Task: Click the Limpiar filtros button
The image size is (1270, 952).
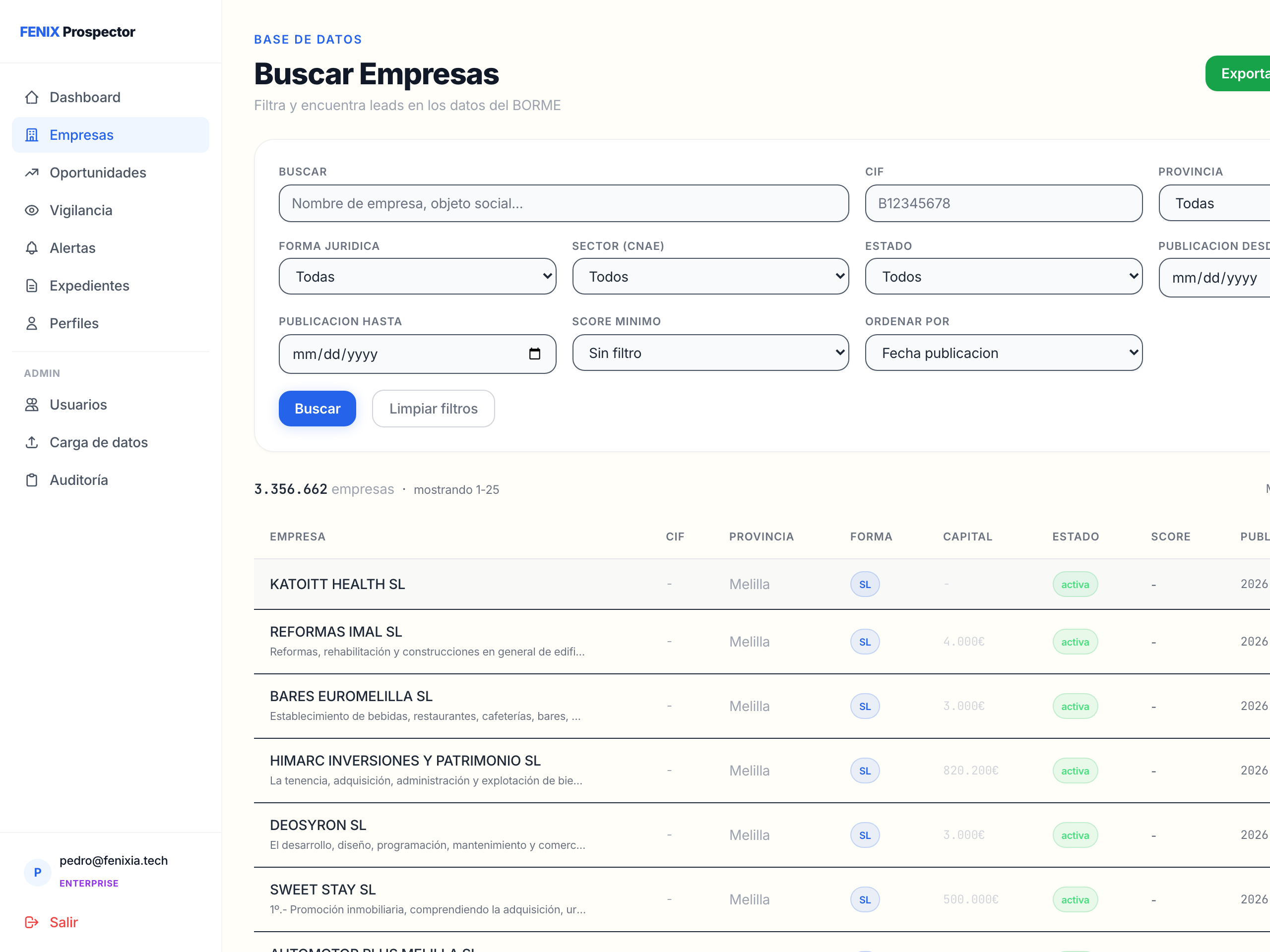Action: [x=433, y=409]
